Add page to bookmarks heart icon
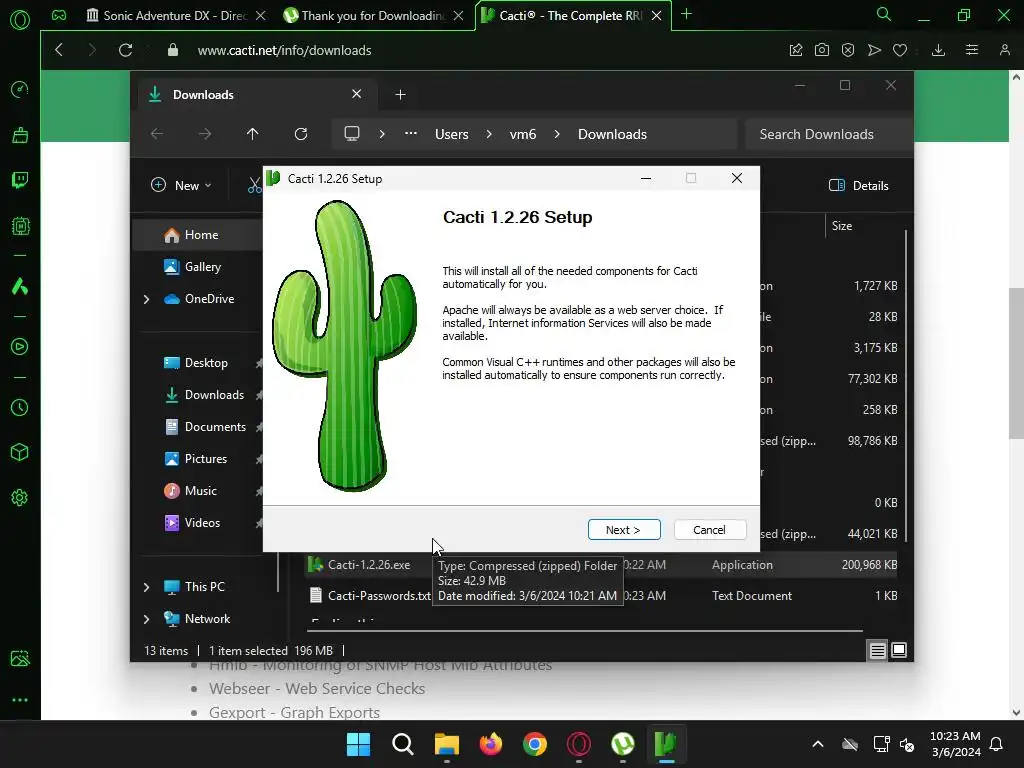The image size is (1024, 768). pyautogui.click(x=900, y=50)
